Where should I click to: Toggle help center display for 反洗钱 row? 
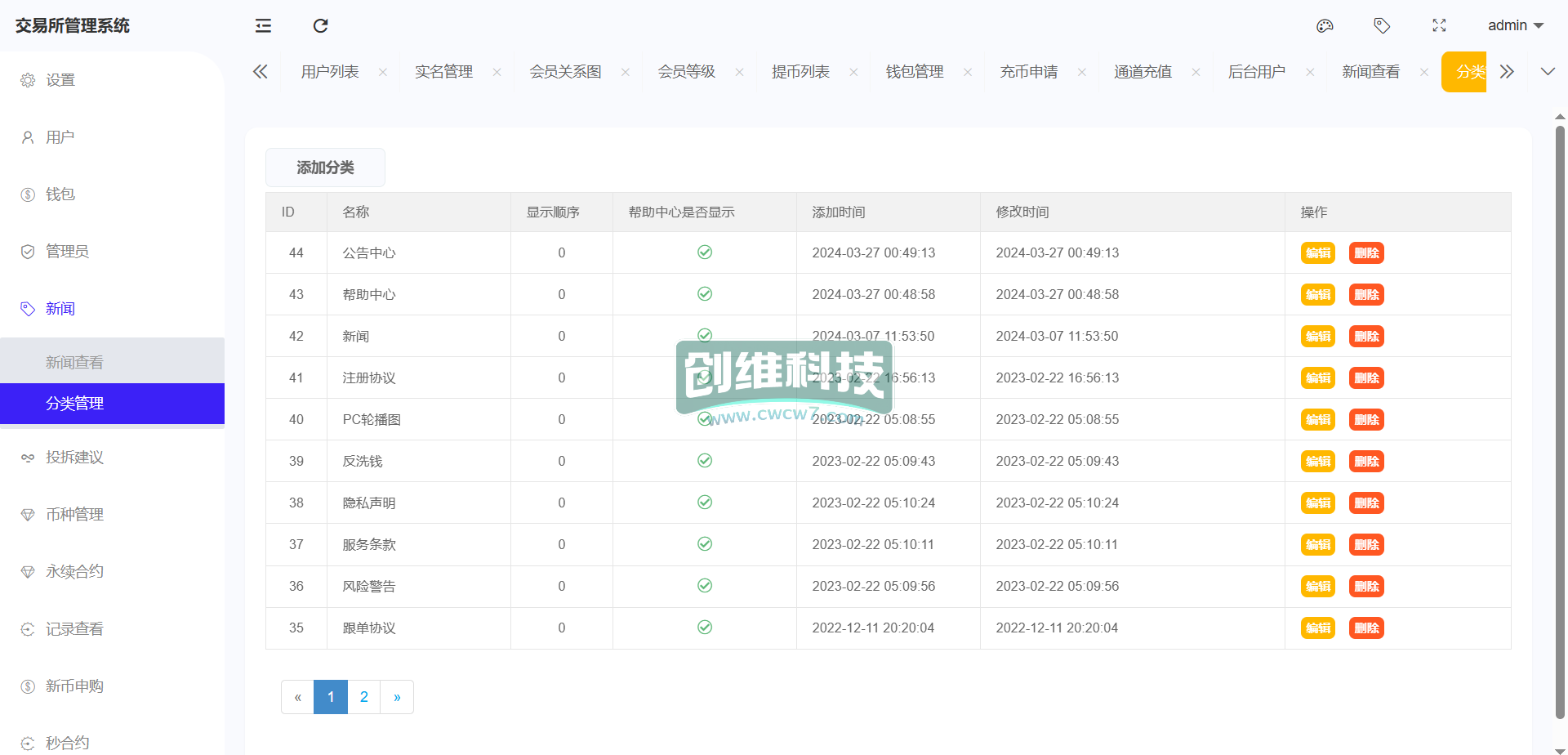(705, 461)
